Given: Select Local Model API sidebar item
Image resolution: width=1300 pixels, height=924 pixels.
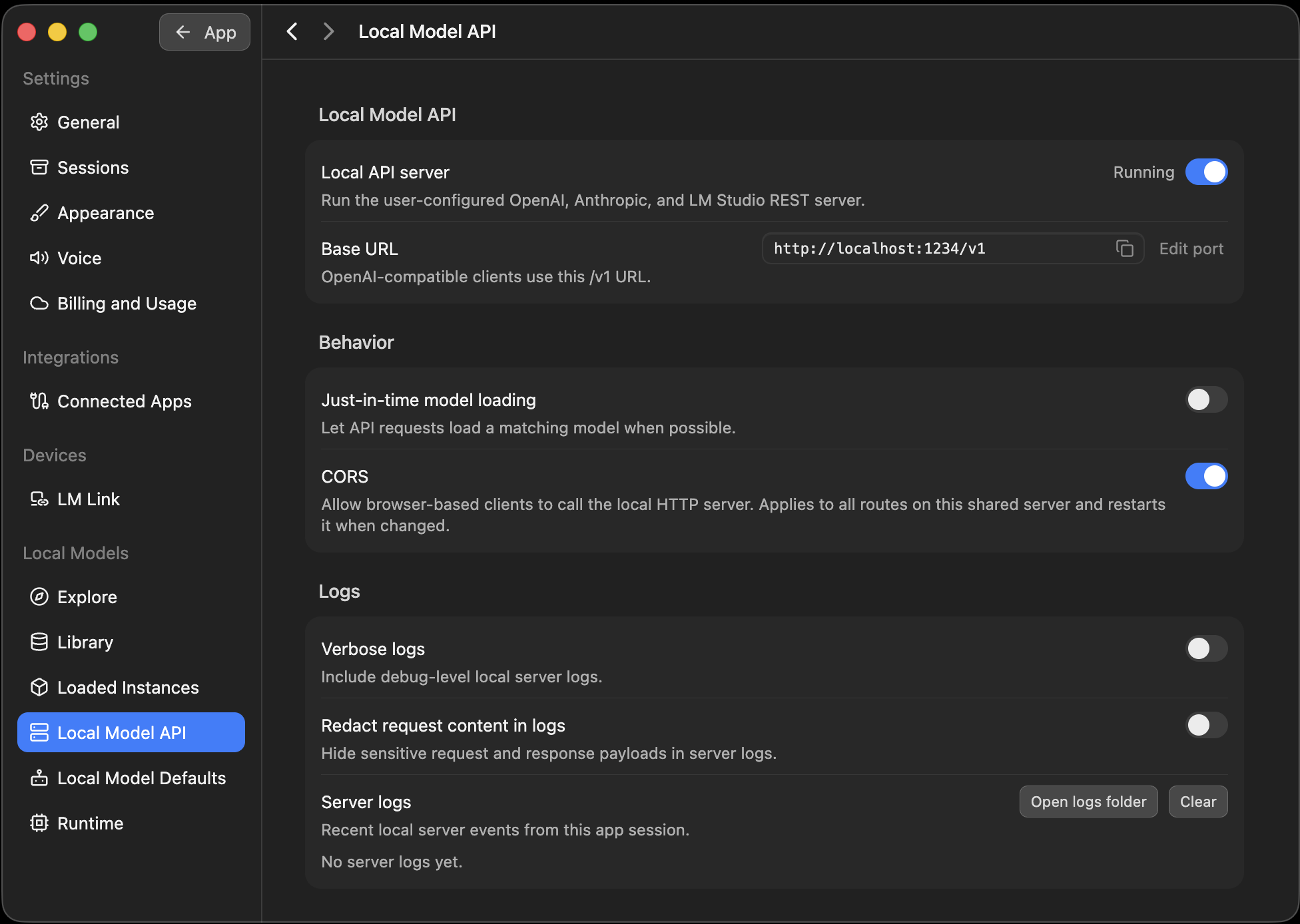Looking at the screenshot, I should (x=131, y=732).
